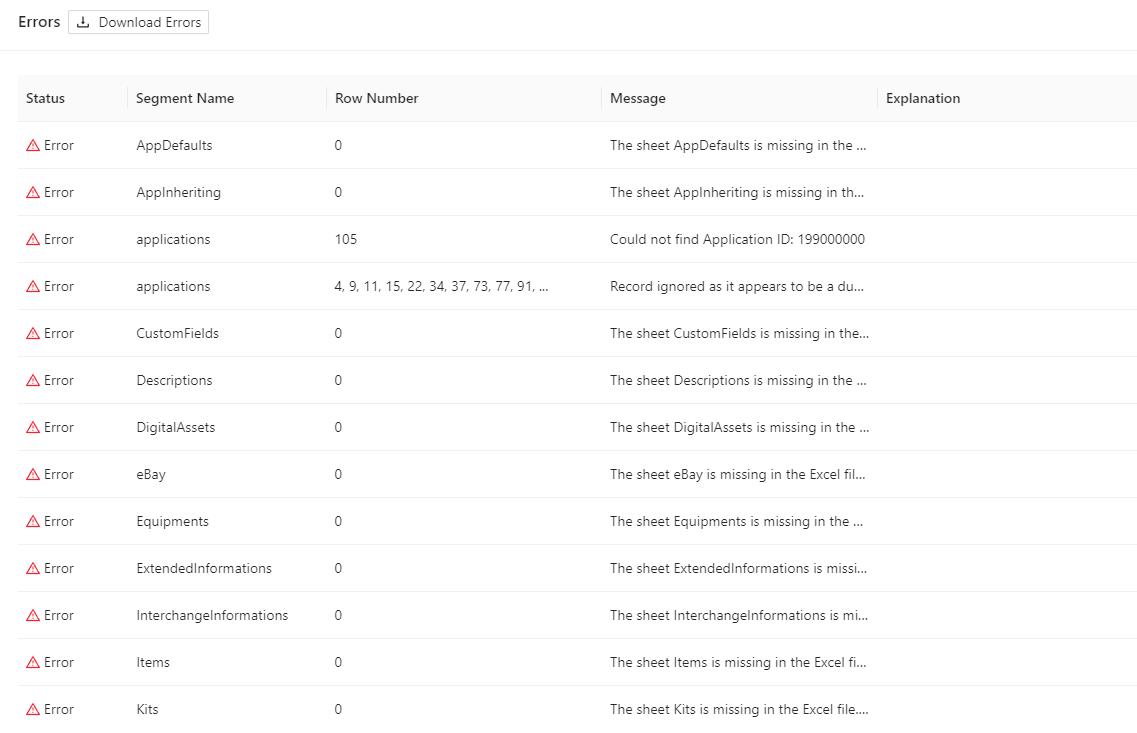Click the error triangle next to eBay
Image resolution: width=1137 pixels, height=733 pixels.
(33, 474)
